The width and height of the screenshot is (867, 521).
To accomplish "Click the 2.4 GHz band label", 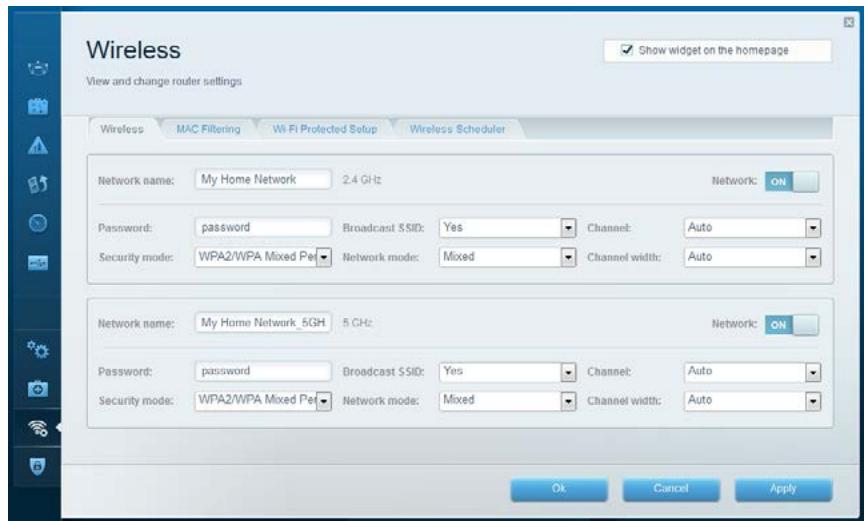I will [x=362, y=180].
